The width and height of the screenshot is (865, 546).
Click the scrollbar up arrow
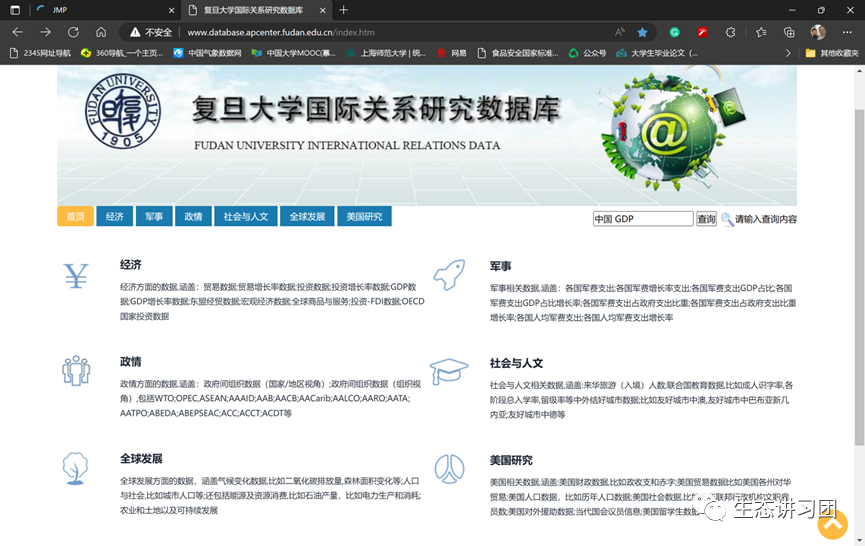pyautogui.click(x=859, y=71)
